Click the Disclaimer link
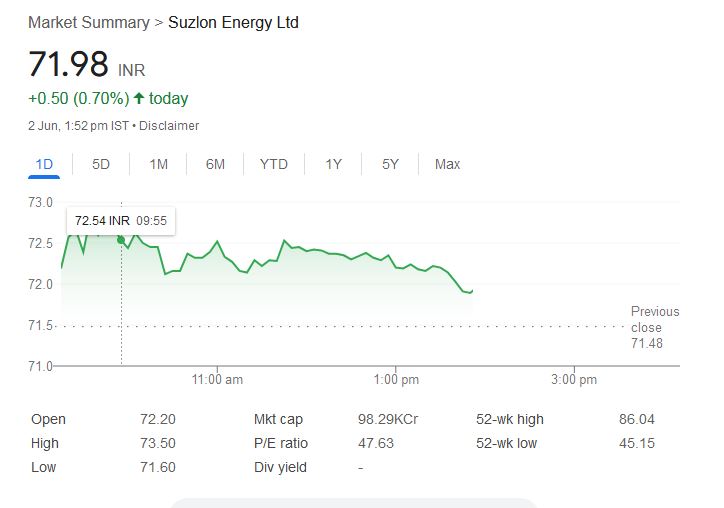The image size is (724, 508). (169, 126)
